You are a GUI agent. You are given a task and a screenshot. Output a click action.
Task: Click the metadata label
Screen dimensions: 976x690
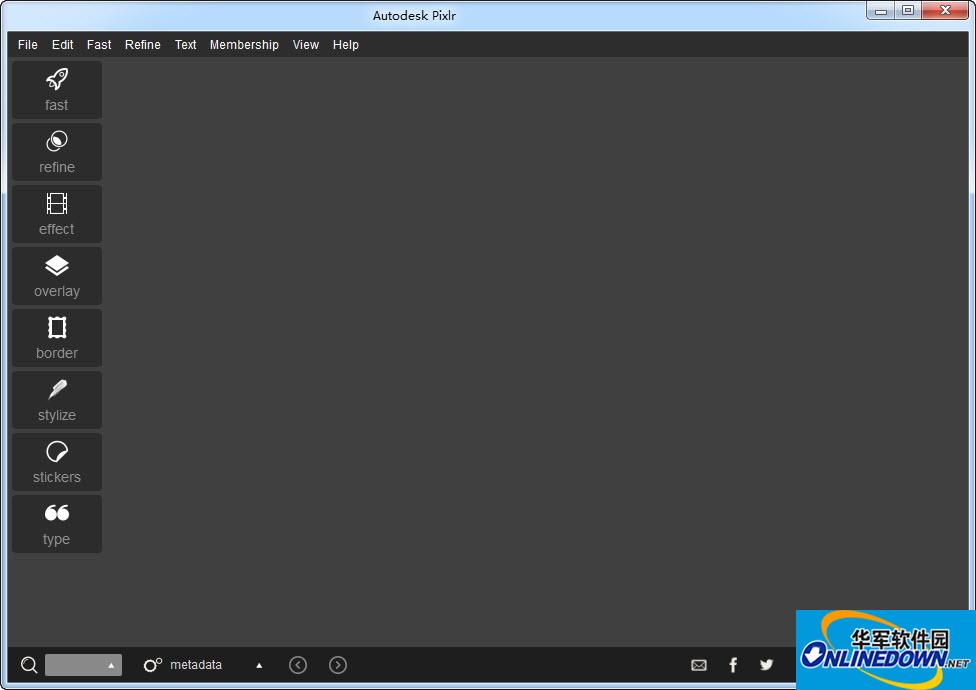pyautogui.click(x=195, y=664)
